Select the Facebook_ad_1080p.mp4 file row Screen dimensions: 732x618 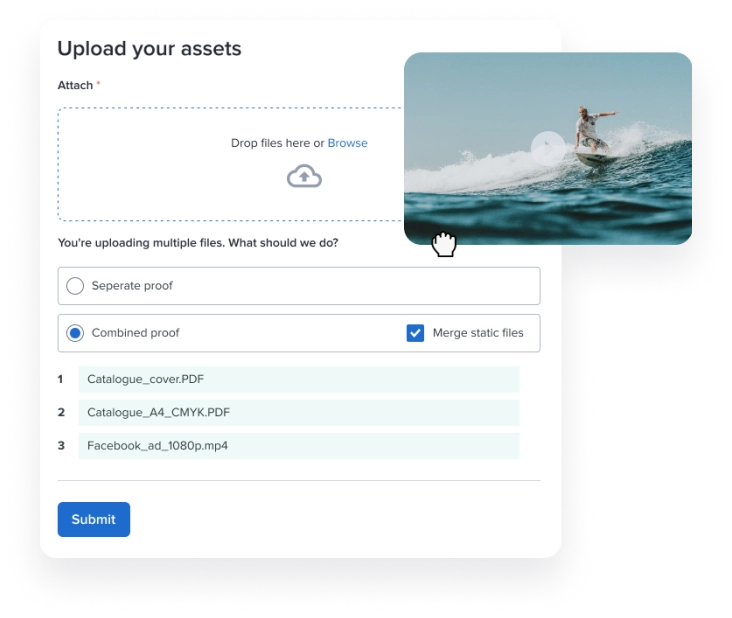pos(299,446)
